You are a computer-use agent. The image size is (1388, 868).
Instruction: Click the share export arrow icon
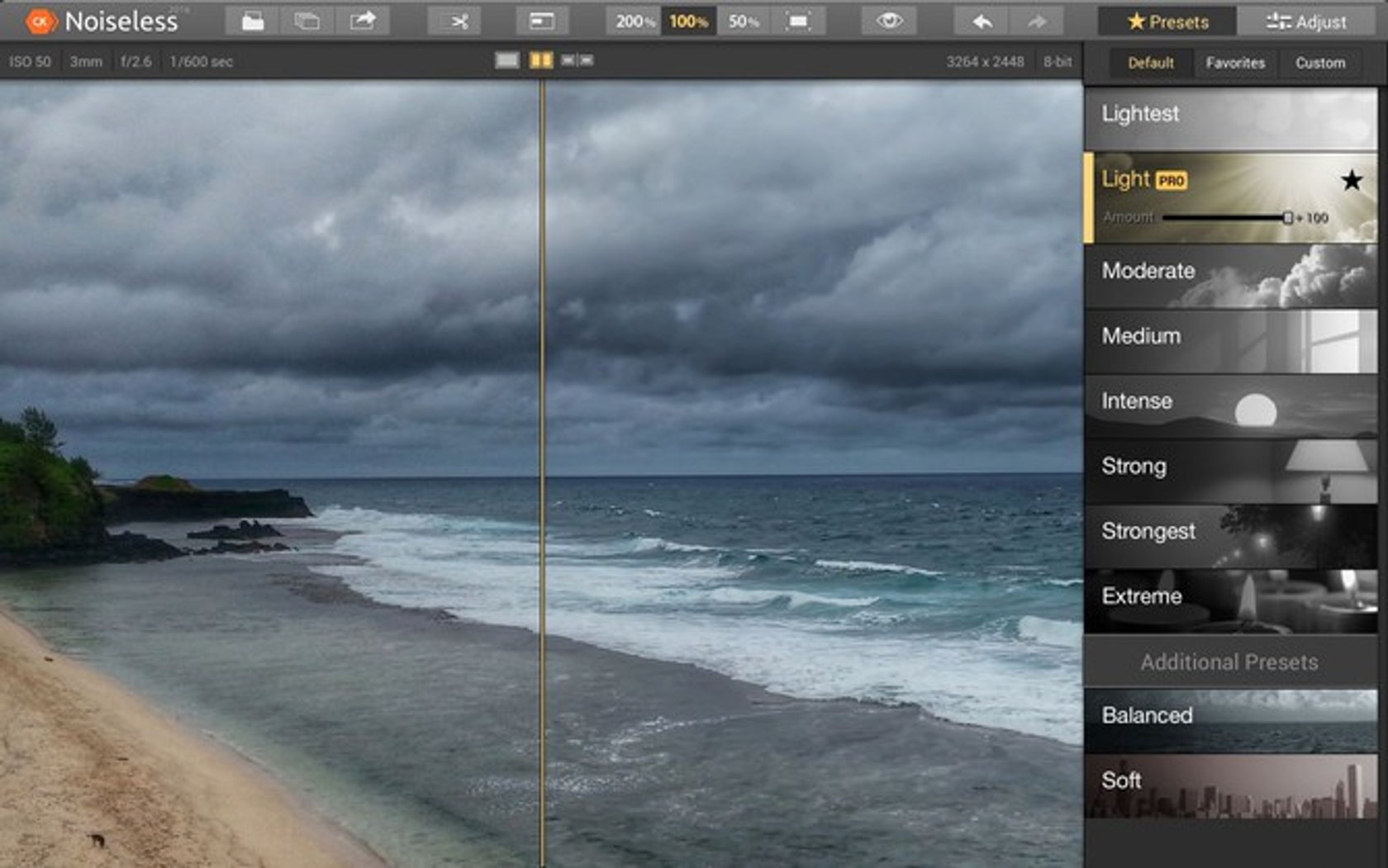click(362, 21)
